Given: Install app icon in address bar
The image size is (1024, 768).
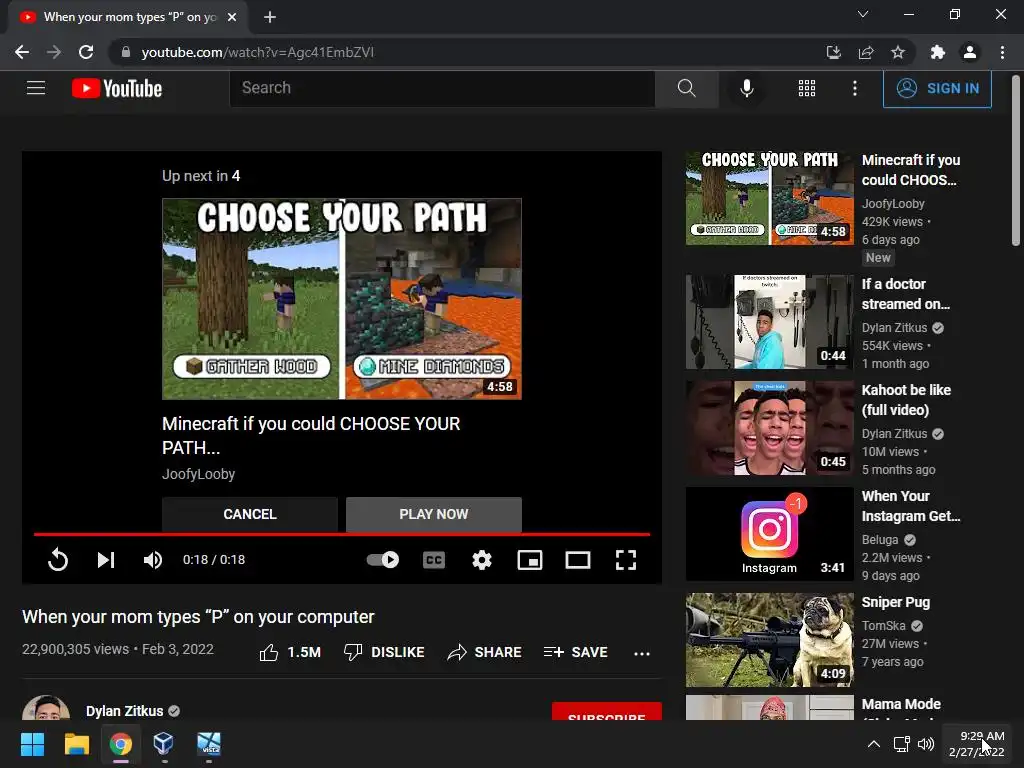Looking at the screenshot, I should tap(833, 52).
